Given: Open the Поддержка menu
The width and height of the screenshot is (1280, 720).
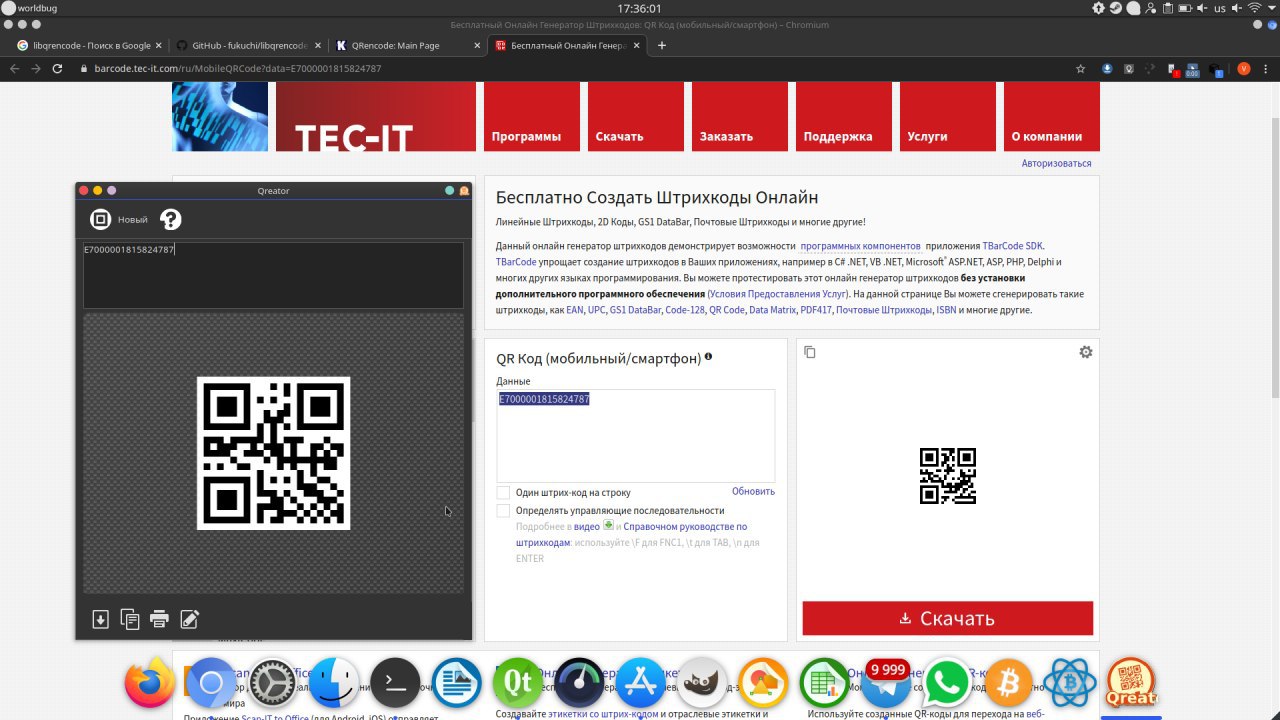Looking at the screenshot, I should click(844, 117).
